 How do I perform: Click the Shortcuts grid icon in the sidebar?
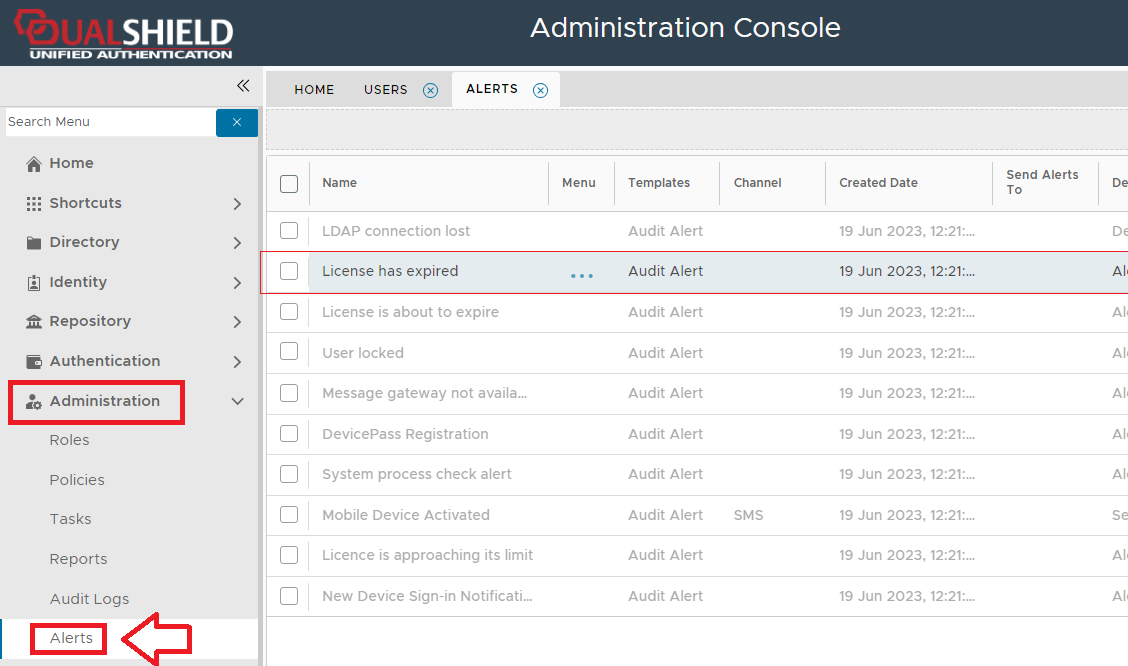coord(34,203)
